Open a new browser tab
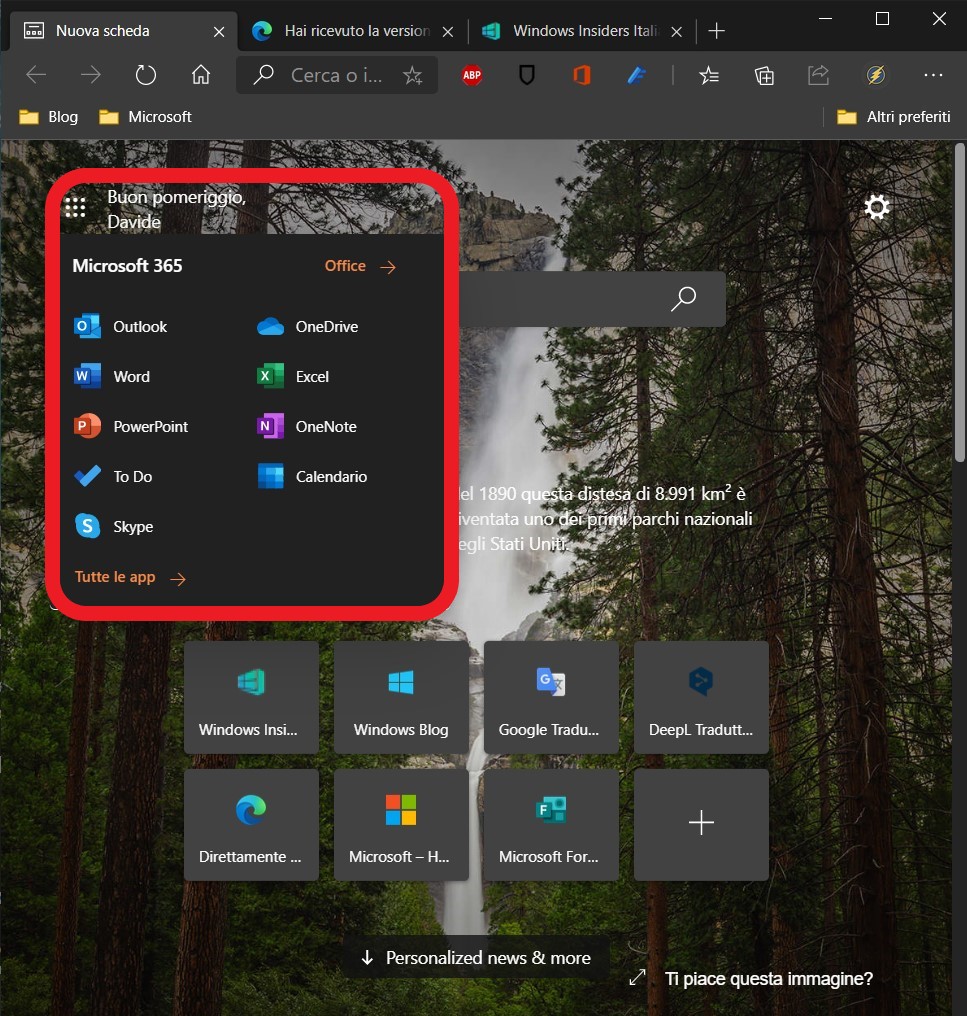The width and height of the screenshot is (967, 1016). click(x=717, y=31)
